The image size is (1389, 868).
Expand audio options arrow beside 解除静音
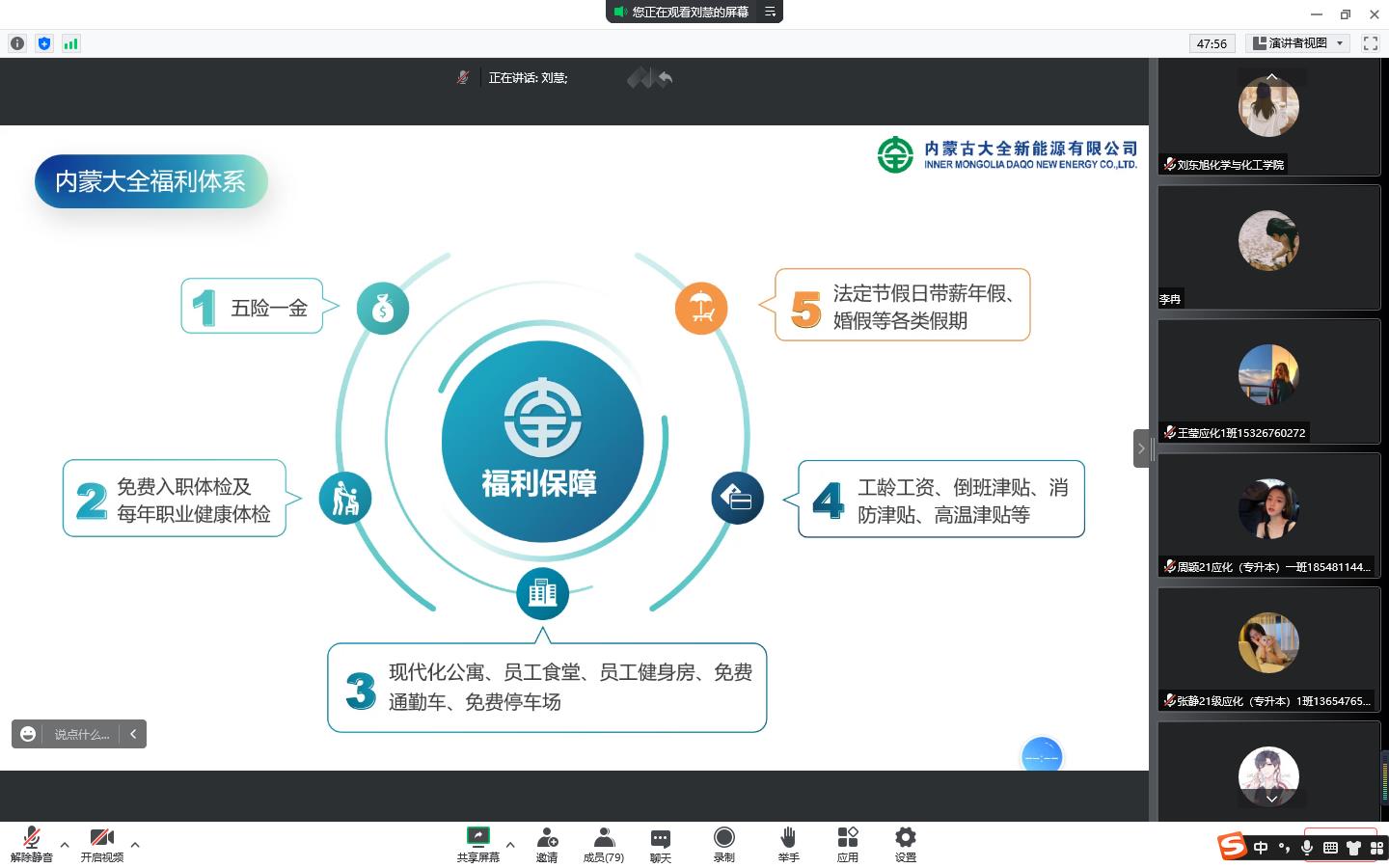pos(65,845)
